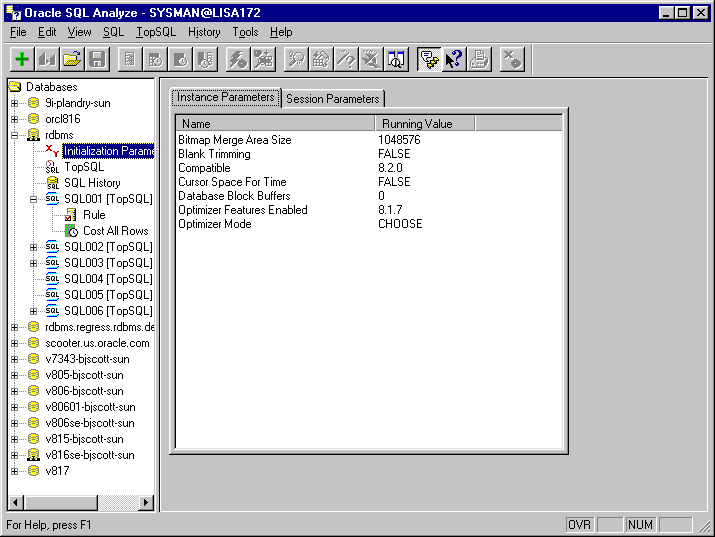
Task: Expand the SQL002 [TopSQL] node
Action: coord(34,247)
